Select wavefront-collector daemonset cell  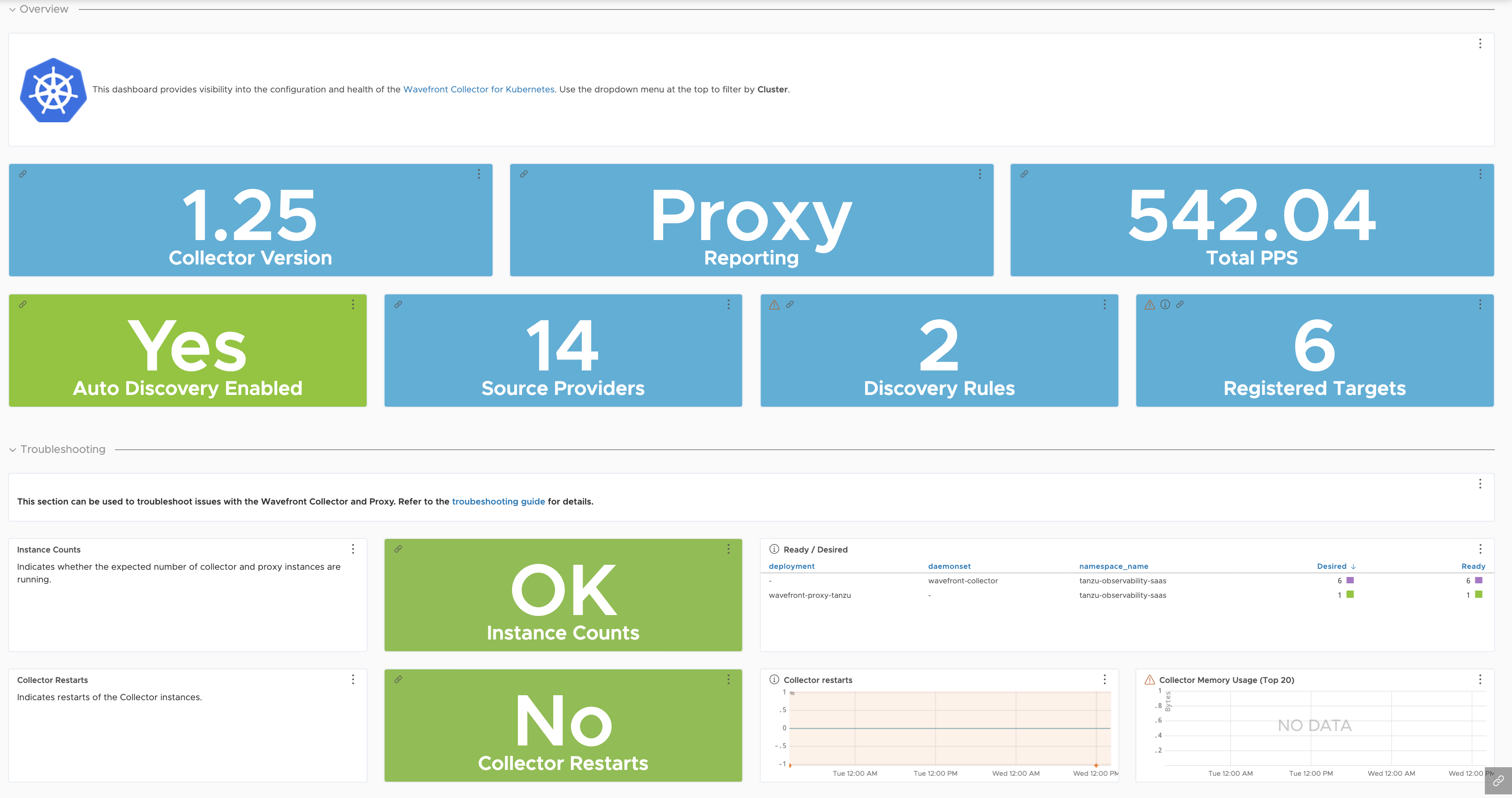click(x=962, y=581)
